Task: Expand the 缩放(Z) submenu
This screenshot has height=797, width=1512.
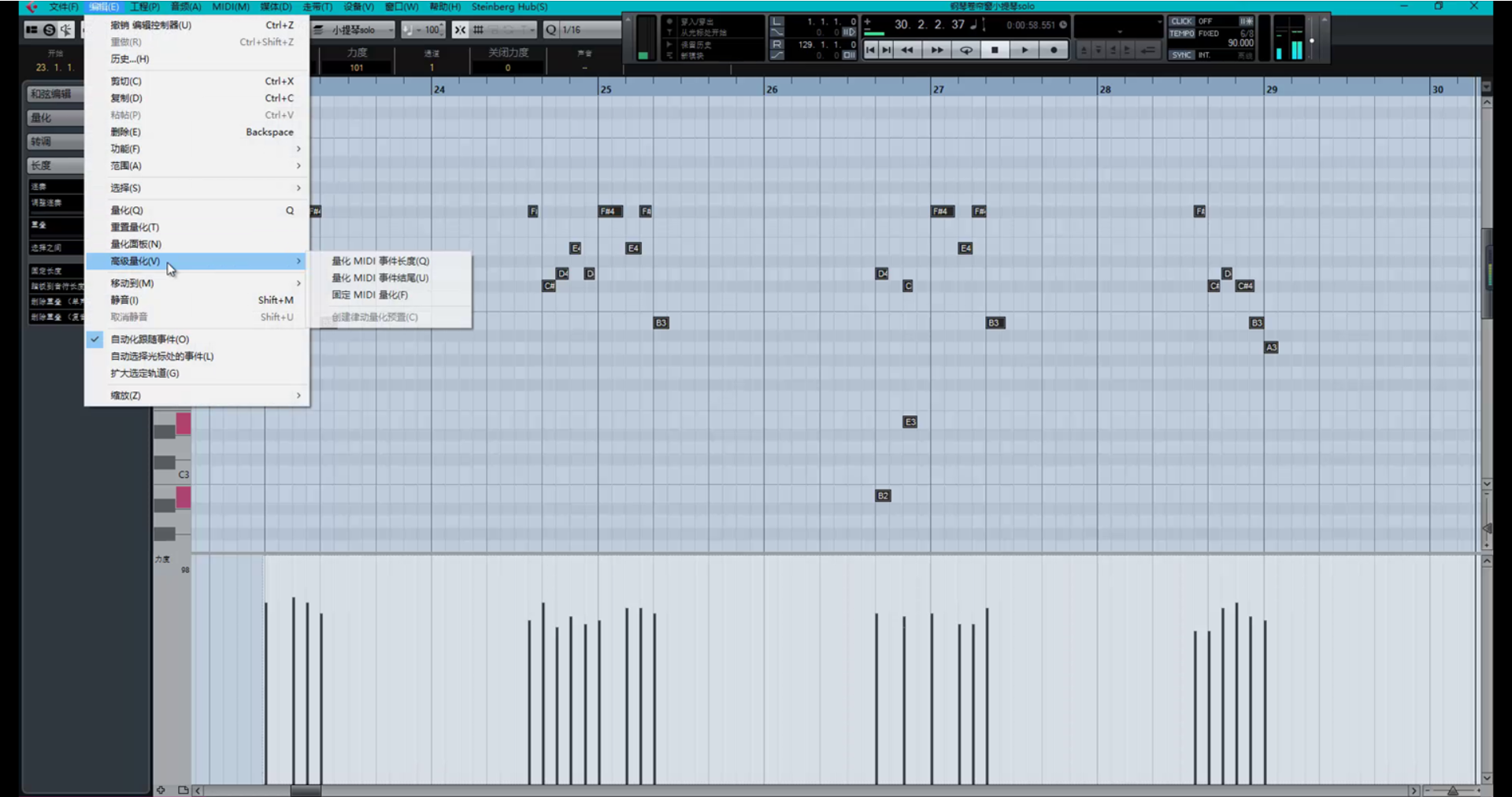Action: point(197,395)
